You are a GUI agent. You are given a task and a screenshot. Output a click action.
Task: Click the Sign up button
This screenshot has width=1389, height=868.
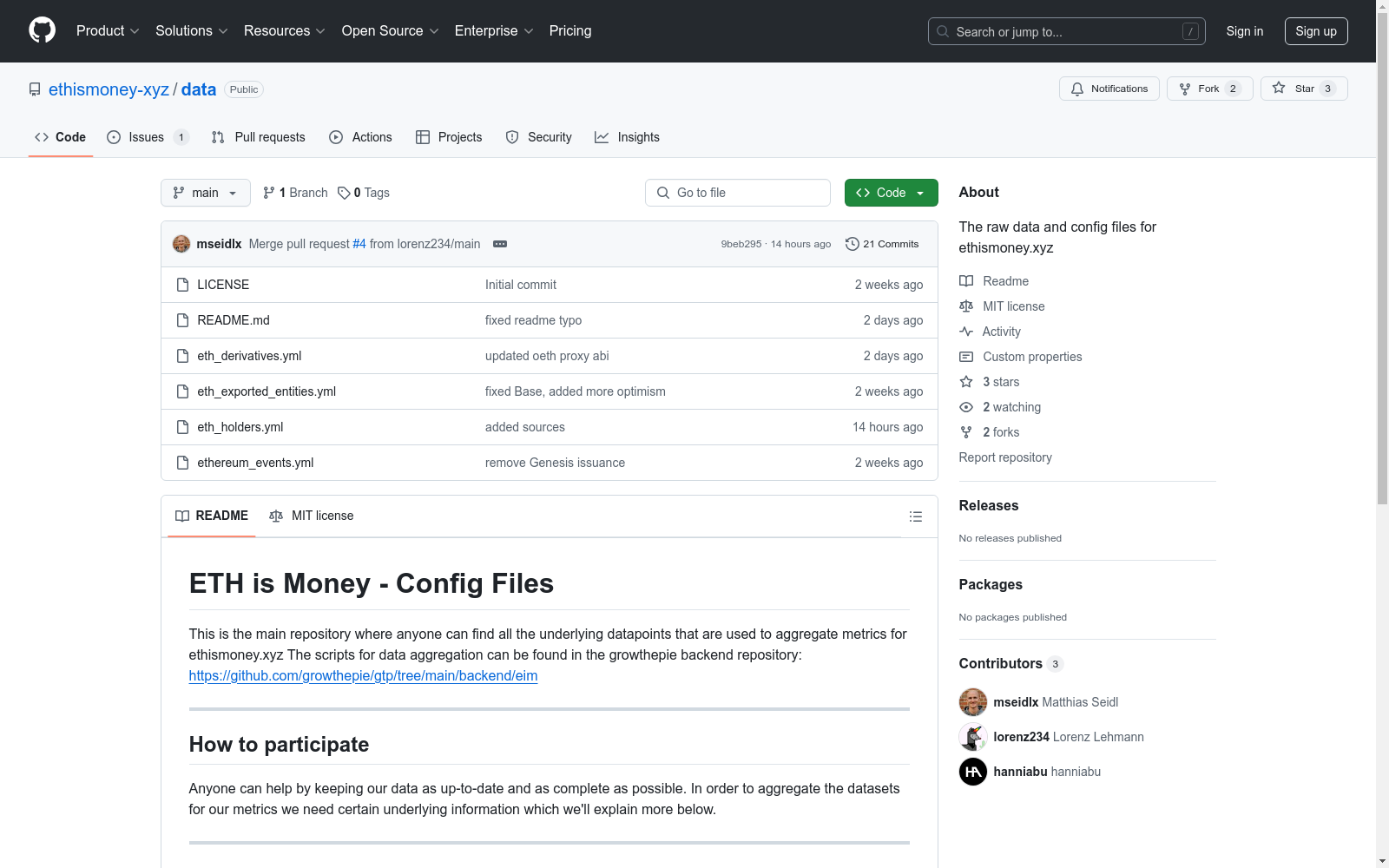[1316, 31]
